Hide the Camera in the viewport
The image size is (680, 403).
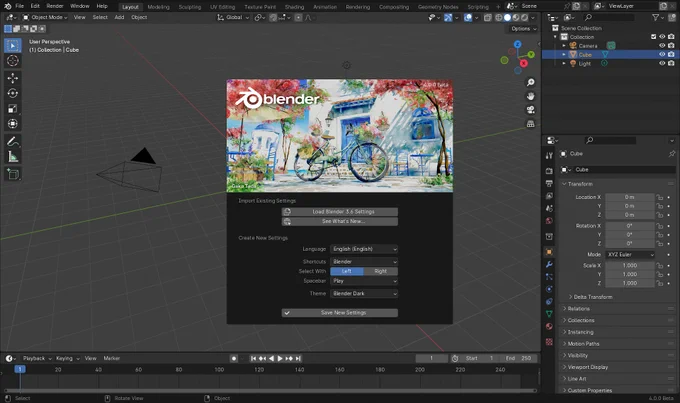coord(662,46)
